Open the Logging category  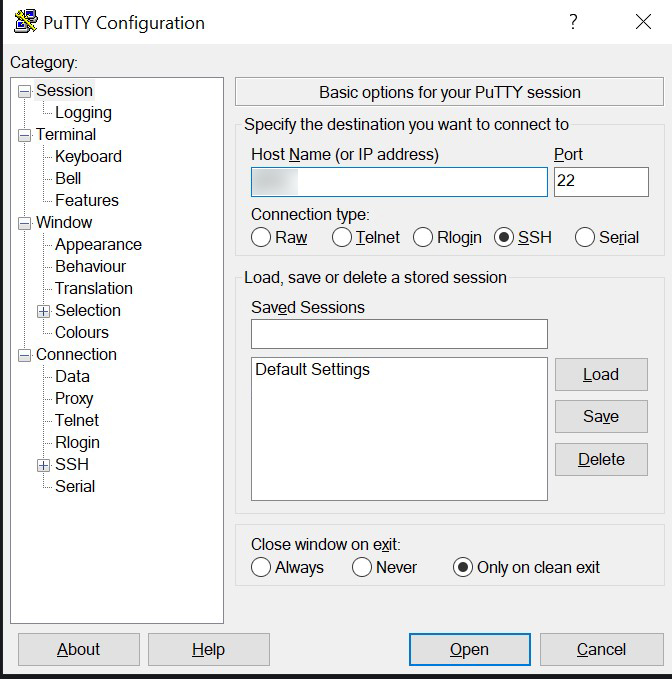(83, 113)
